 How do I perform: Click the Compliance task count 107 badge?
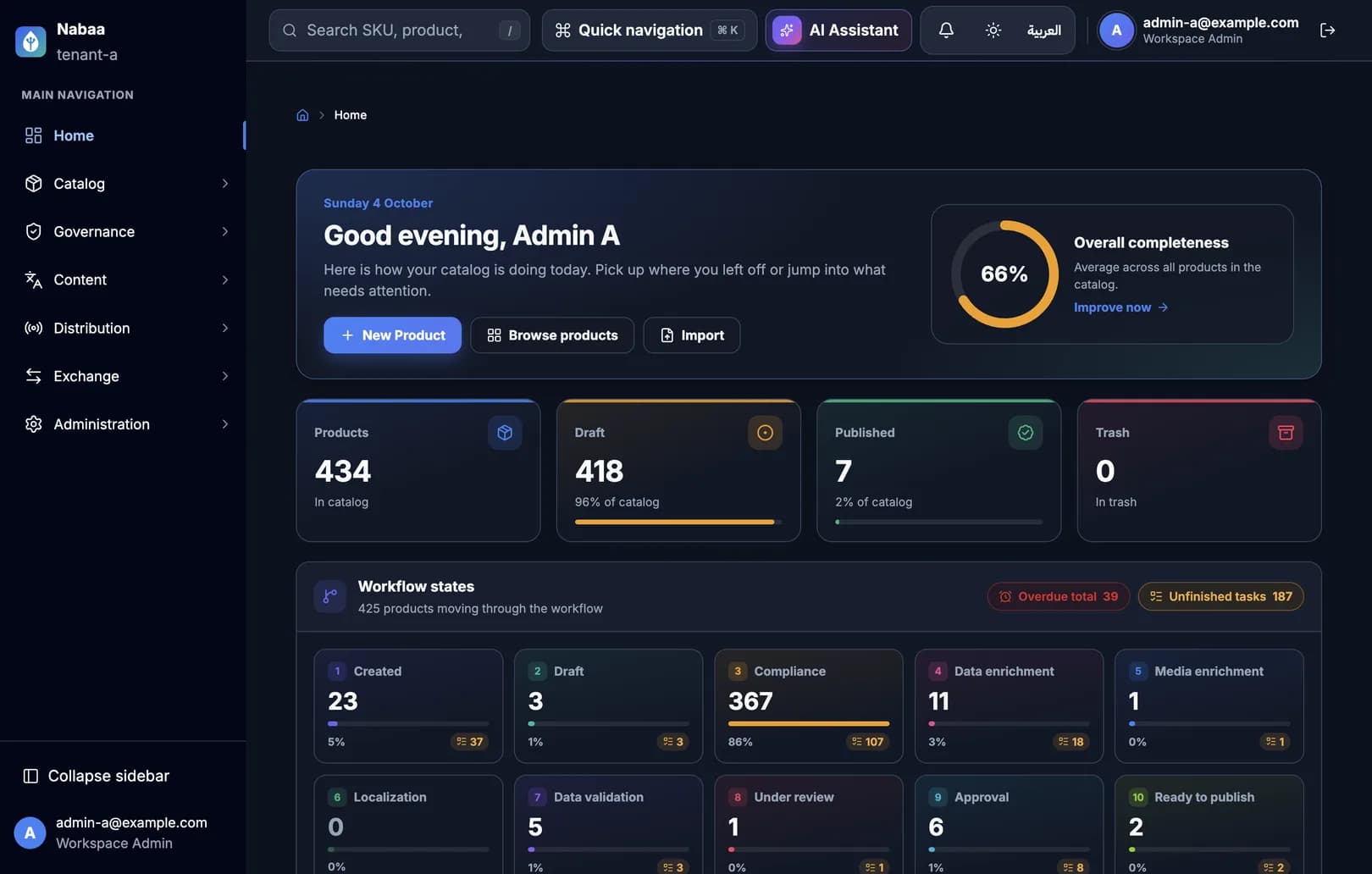click(x=867, y=742)
